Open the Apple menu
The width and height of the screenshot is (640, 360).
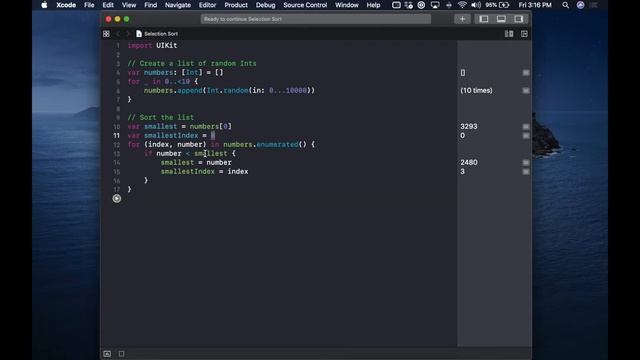pyautogui.click(x=44, y=5)
